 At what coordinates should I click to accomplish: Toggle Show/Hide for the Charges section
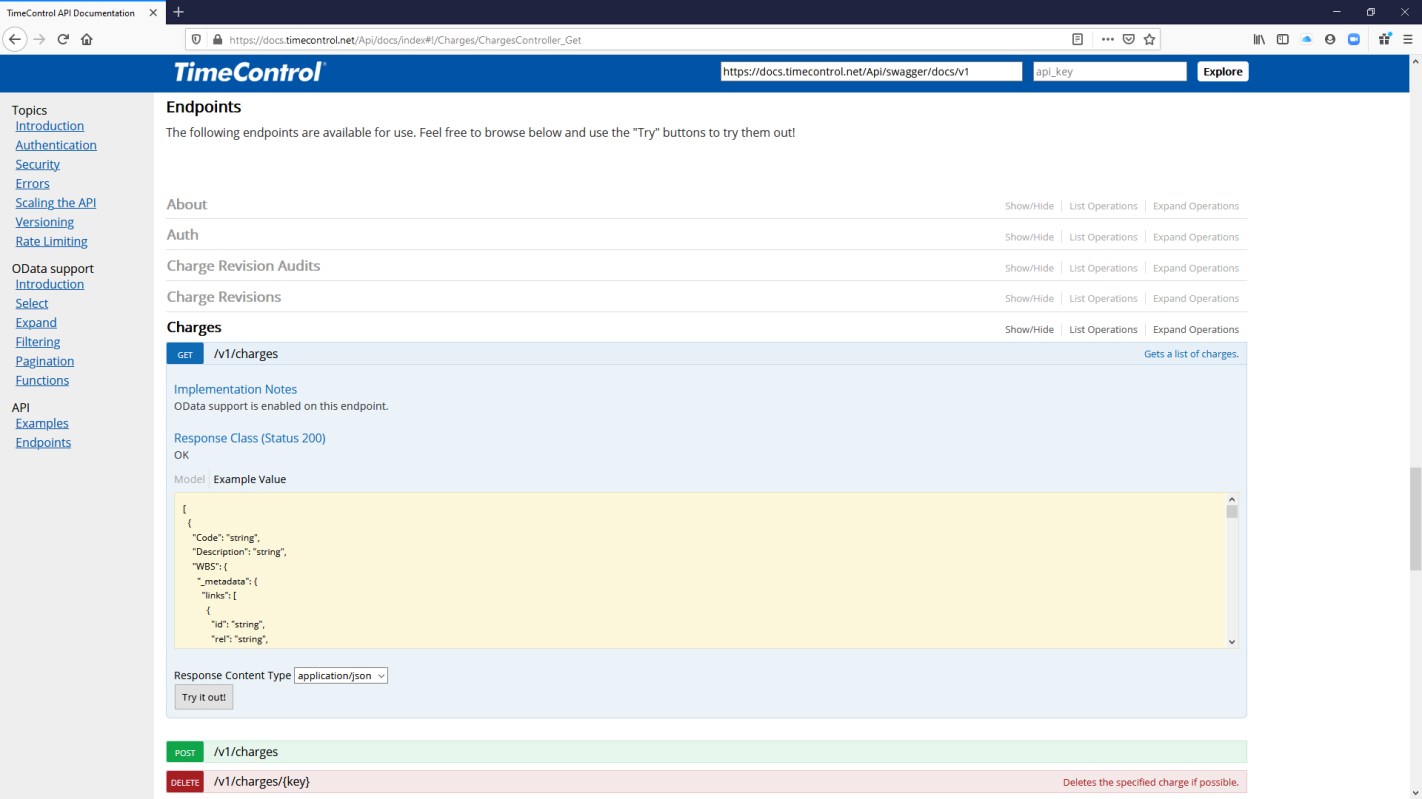click(1029, 329)
